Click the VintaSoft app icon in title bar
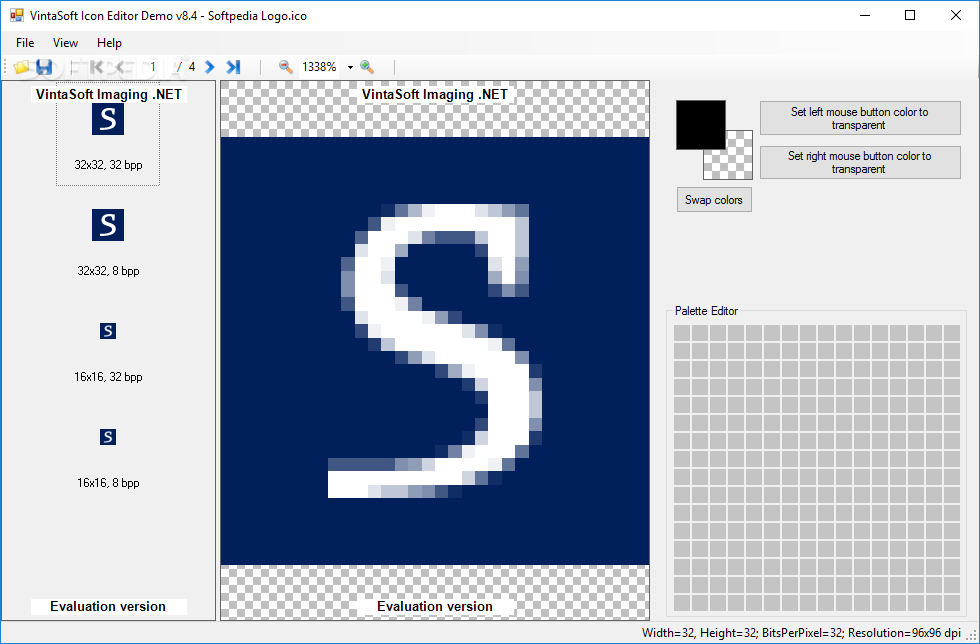The width and height of the screenshot is (980, 644). pos(17,15)
